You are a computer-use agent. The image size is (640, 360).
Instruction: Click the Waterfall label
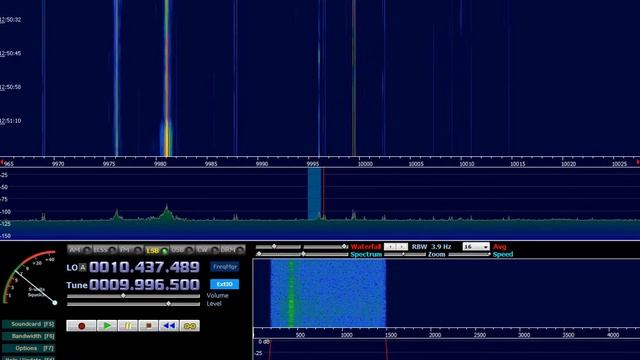click(x=366, y=247)
